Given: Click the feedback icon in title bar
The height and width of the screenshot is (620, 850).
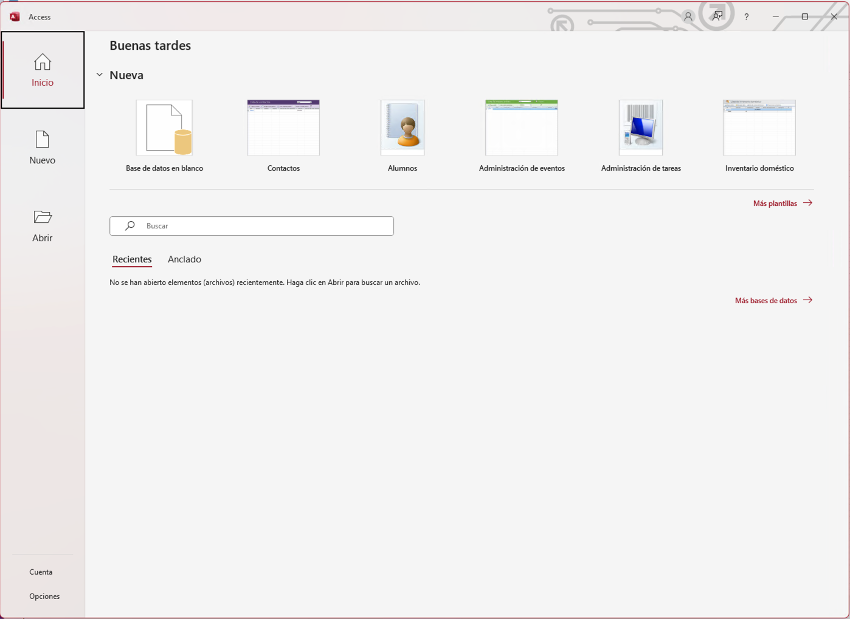Looking at the screenshot, I should [717, 17].
